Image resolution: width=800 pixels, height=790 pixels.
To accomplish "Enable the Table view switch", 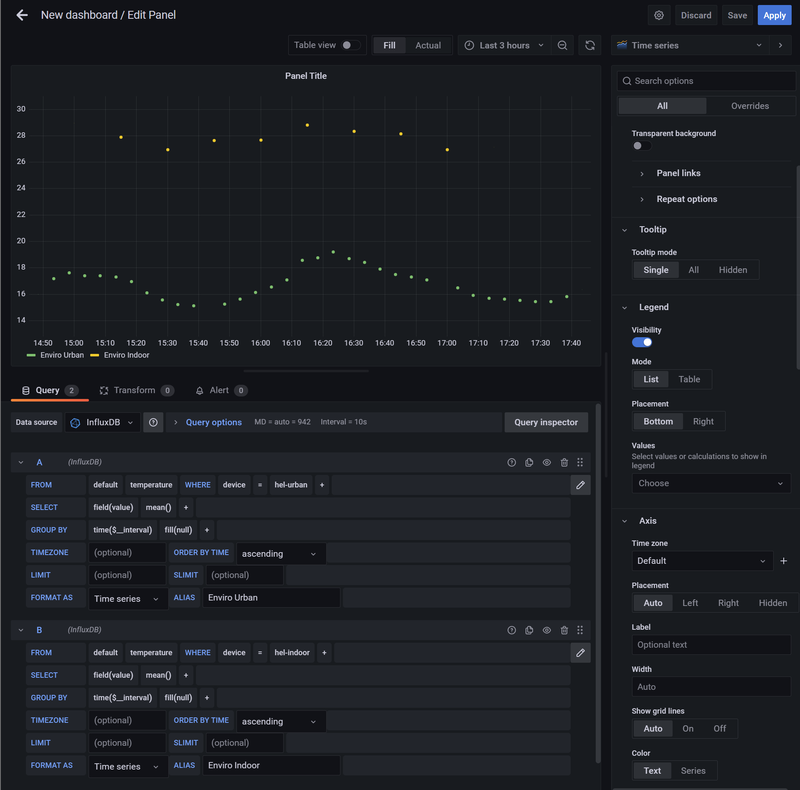I will tap(350, 45).
